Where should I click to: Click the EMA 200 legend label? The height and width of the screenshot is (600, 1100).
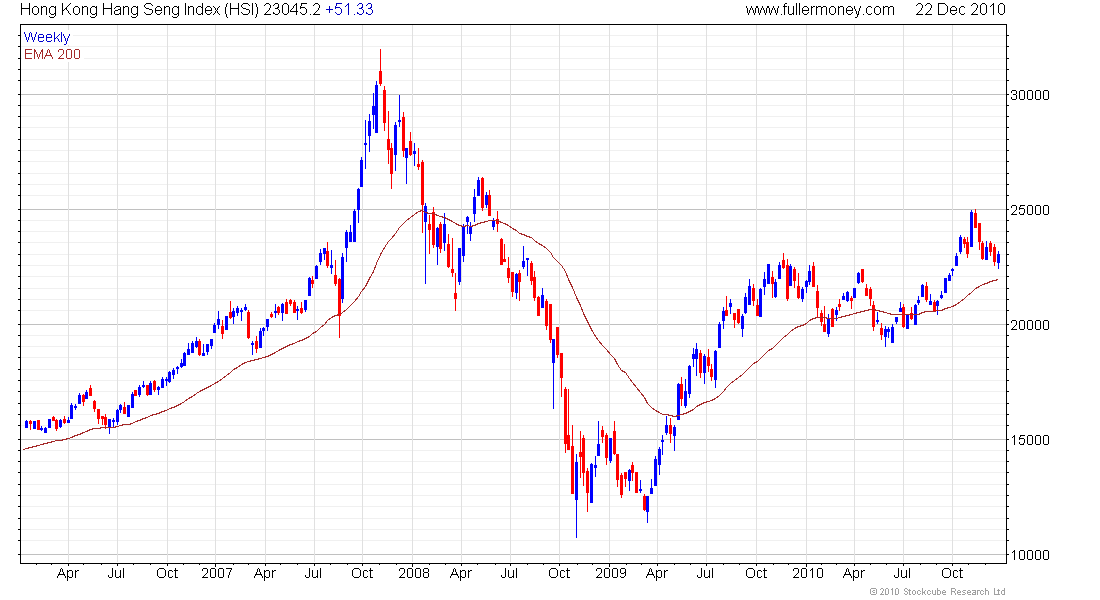pyautogui.click(x=52, y=55)
